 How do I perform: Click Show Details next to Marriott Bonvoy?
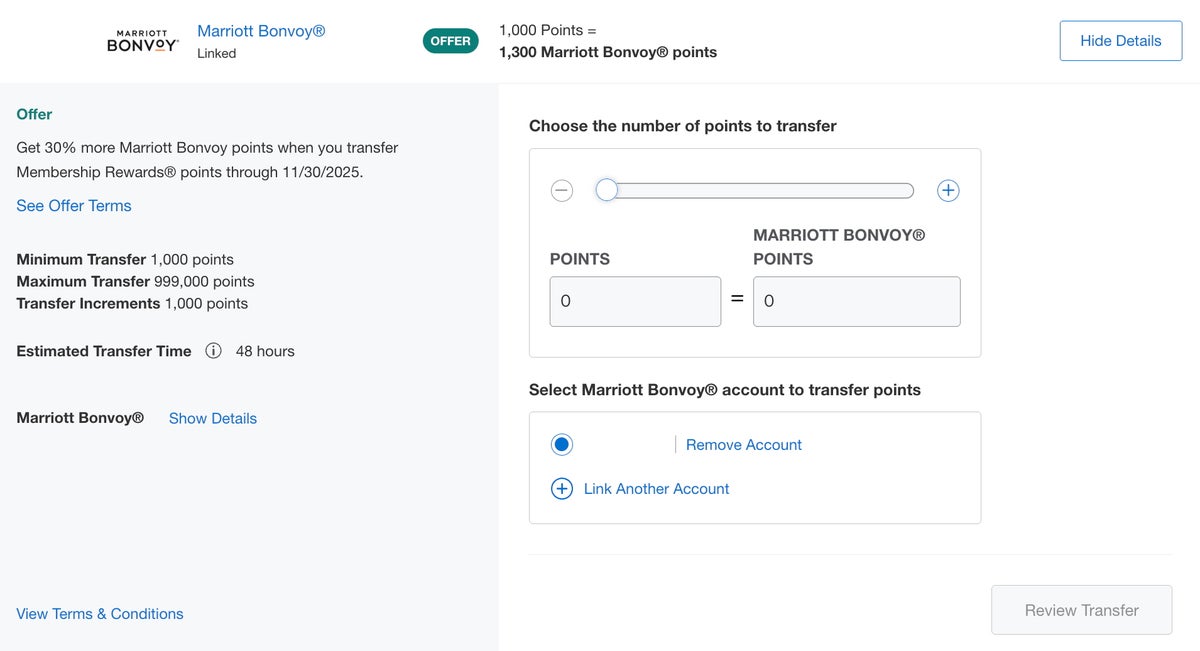click(x=212, y=417)
